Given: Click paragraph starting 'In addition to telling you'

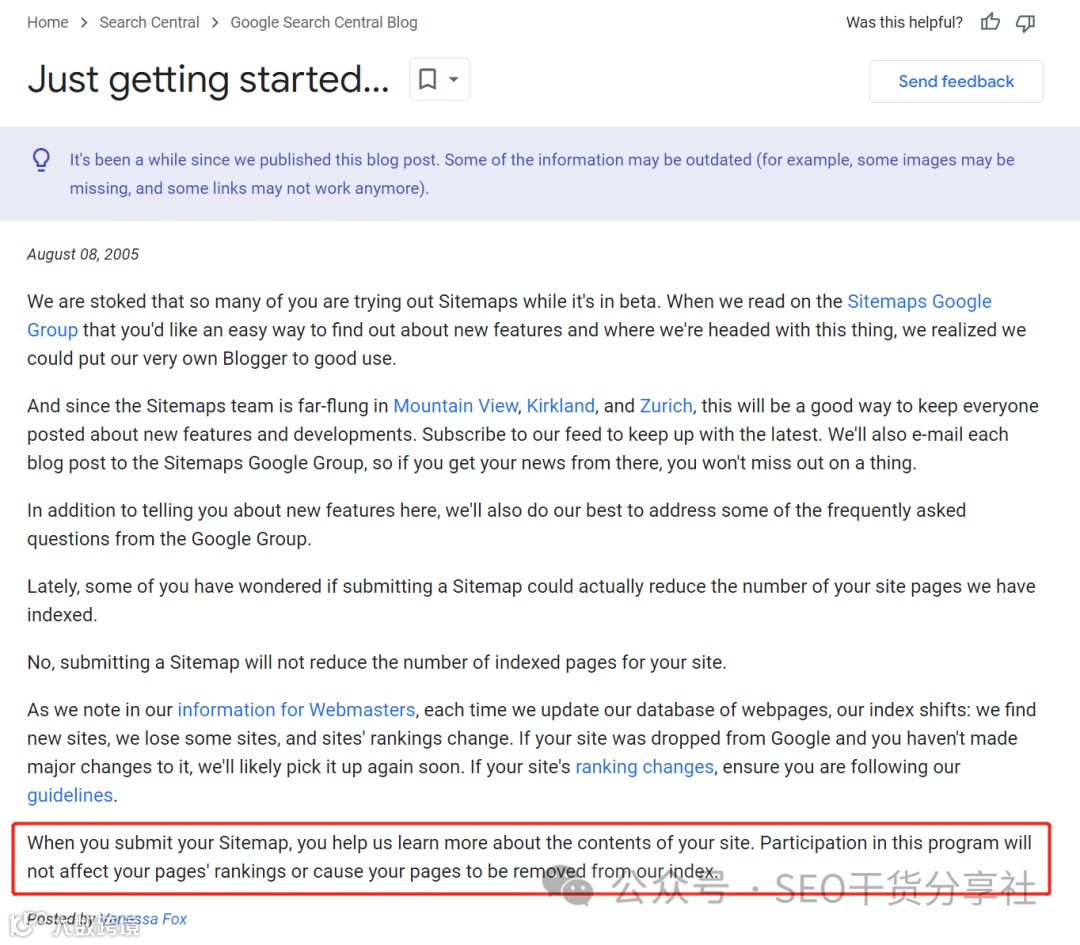Looking at the screenshot, I should pos(496,524).
